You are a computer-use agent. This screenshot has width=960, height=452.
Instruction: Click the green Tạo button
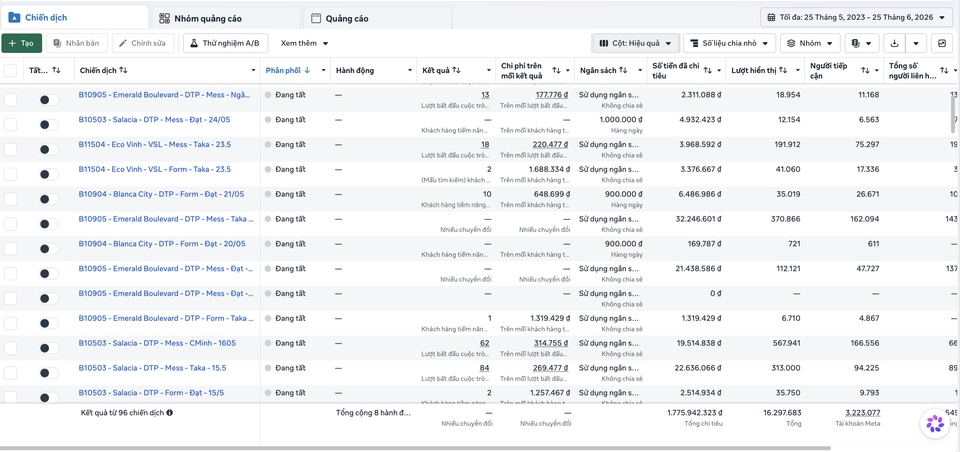click(21, 43)
